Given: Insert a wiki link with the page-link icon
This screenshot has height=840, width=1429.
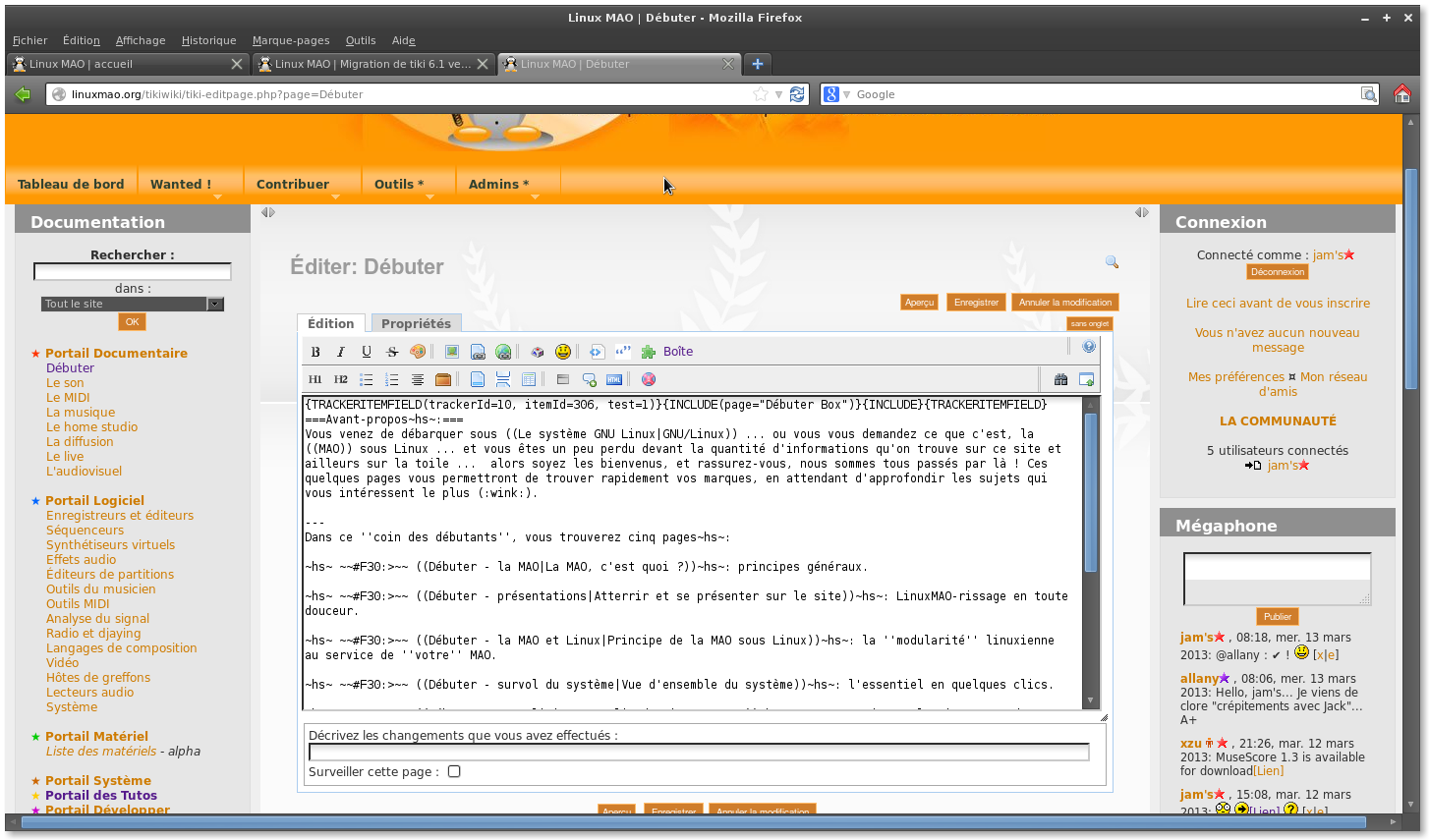Looking at the screenshot, I should coord(478,352).
